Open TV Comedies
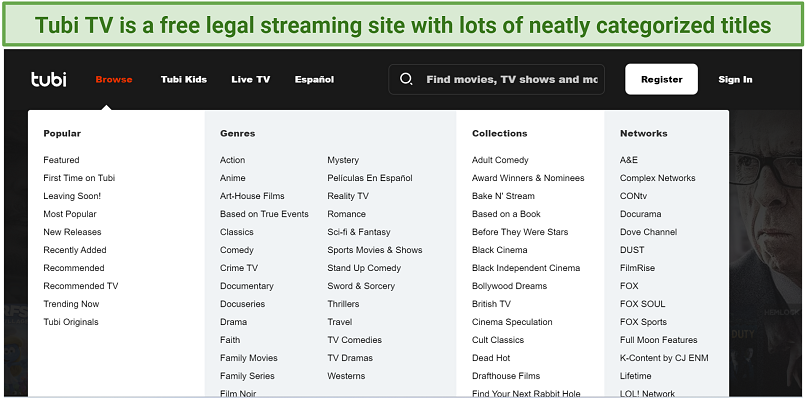Viewport: 806px width, 399px height. [355, 340]
